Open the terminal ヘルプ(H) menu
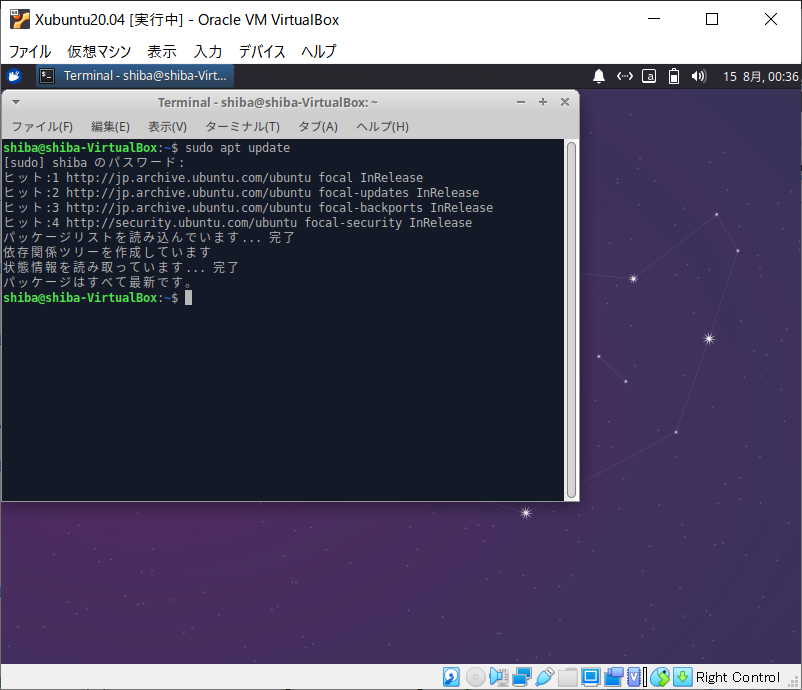This screenshot has width=802, height=690. click(x=383, y=126)
